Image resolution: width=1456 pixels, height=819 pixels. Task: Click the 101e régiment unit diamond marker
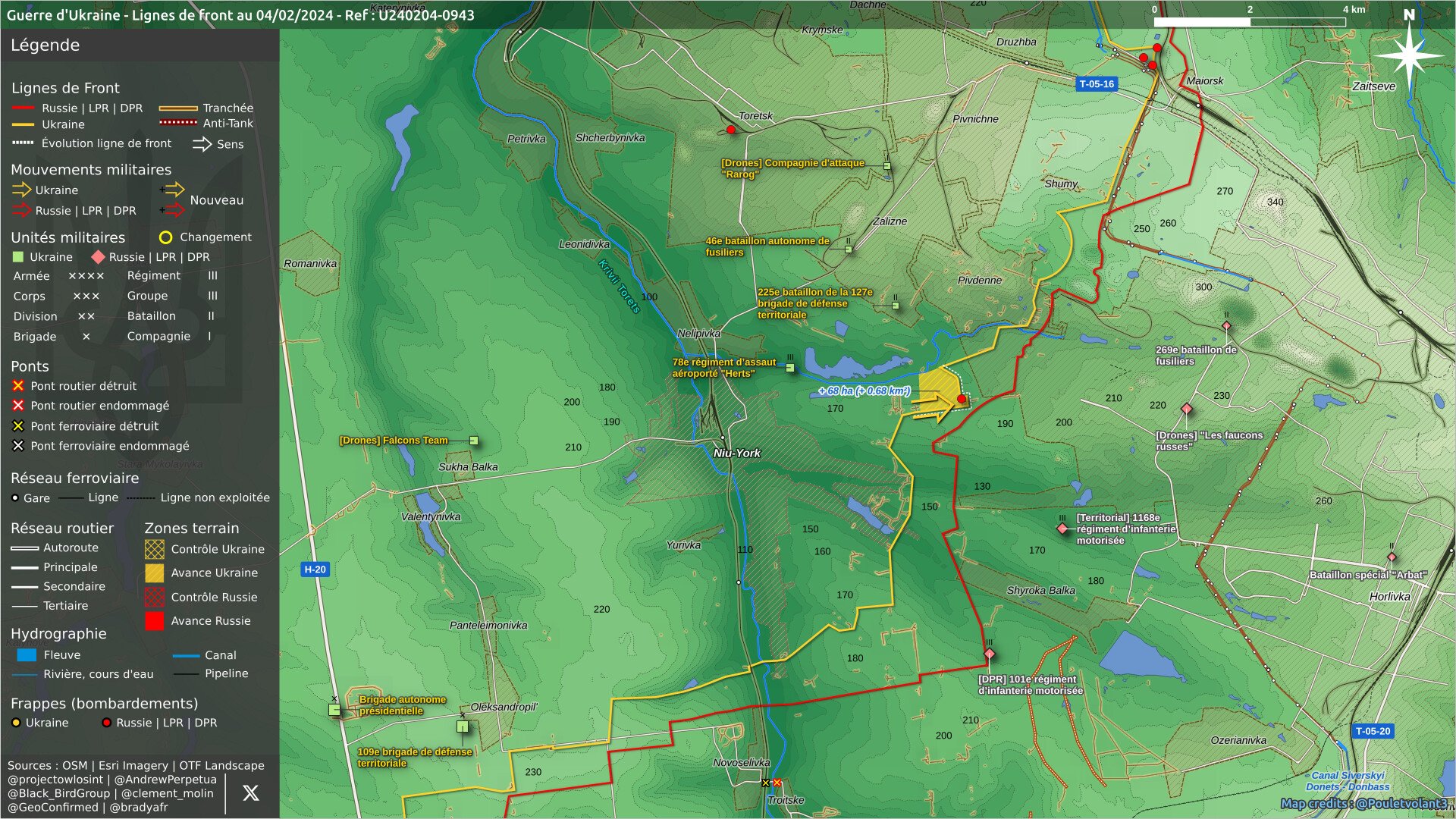click(989, 654)
